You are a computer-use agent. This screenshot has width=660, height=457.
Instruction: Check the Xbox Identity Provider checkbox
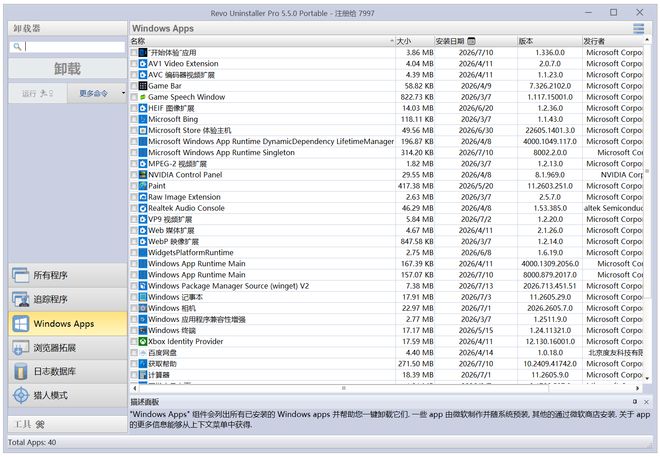[x=134, y=341]
